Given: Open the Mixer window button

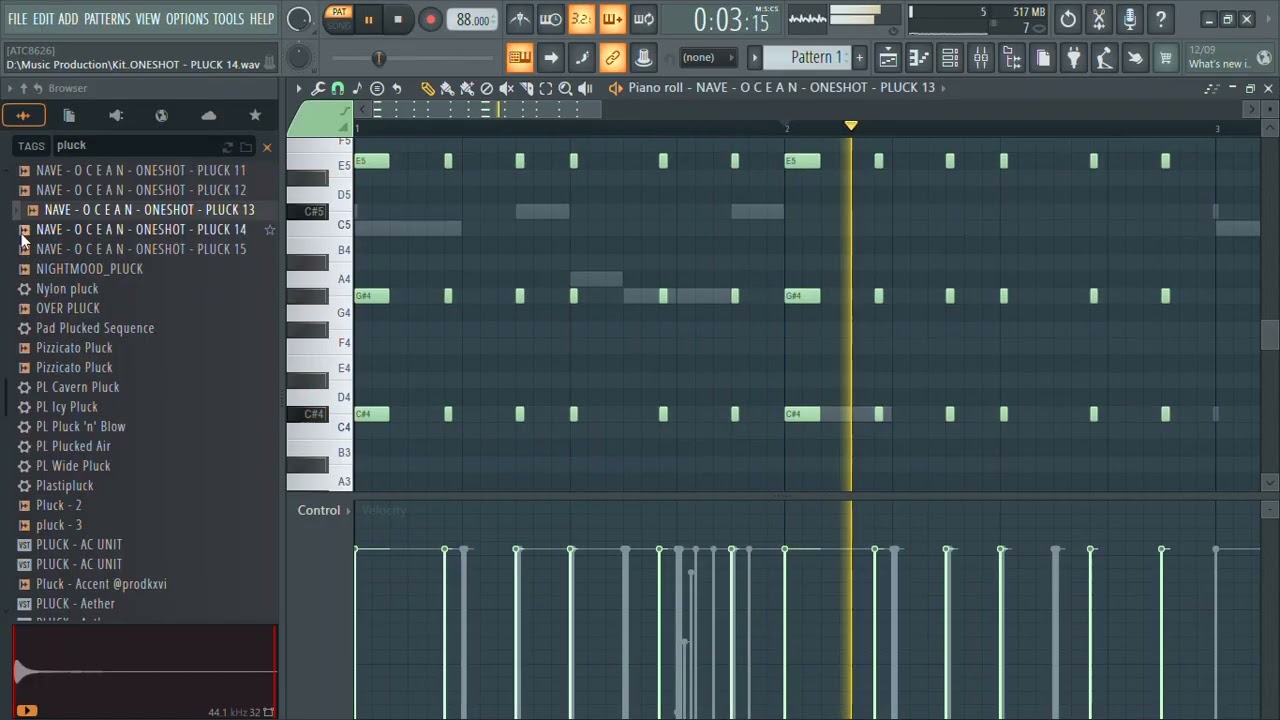Looking at the screenshot, I should click(981, 57).
